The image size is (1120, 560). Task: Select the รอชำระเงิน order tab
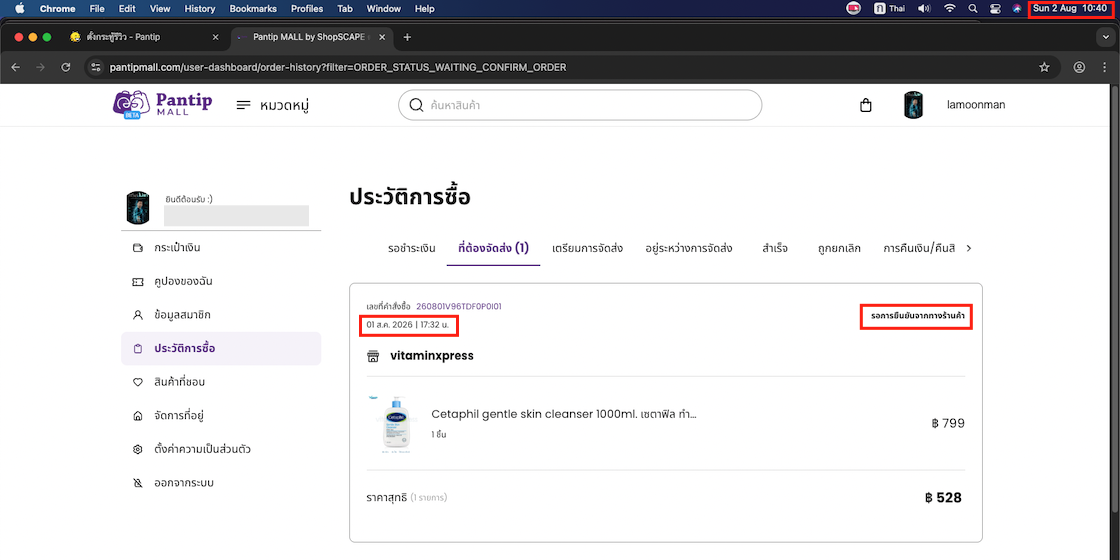pos(412,249)
